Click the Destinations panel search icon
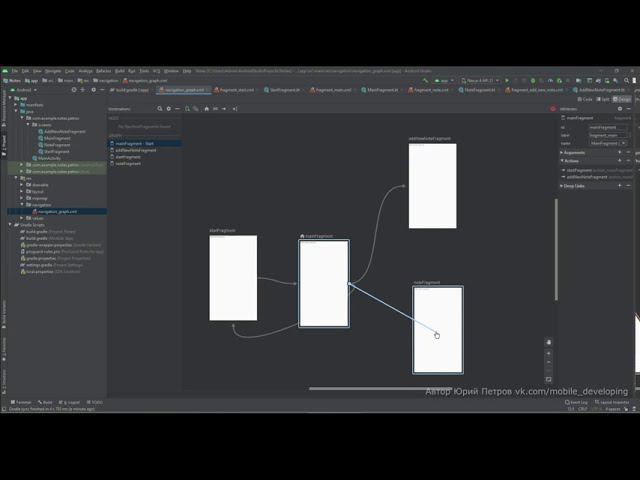 click(160, 109)
